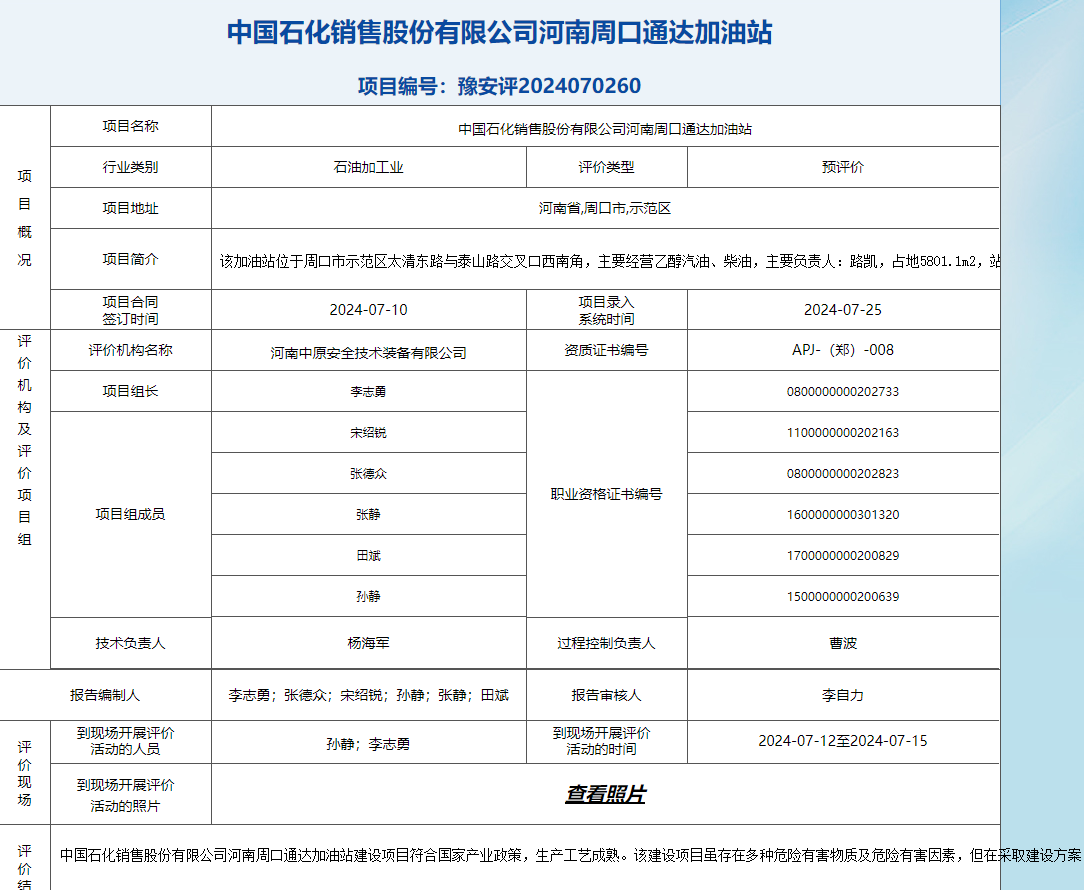This screenshot has height=890, width=1084.
Task: Click certificate number 0800000000202733
Action: tap(843, 392)
